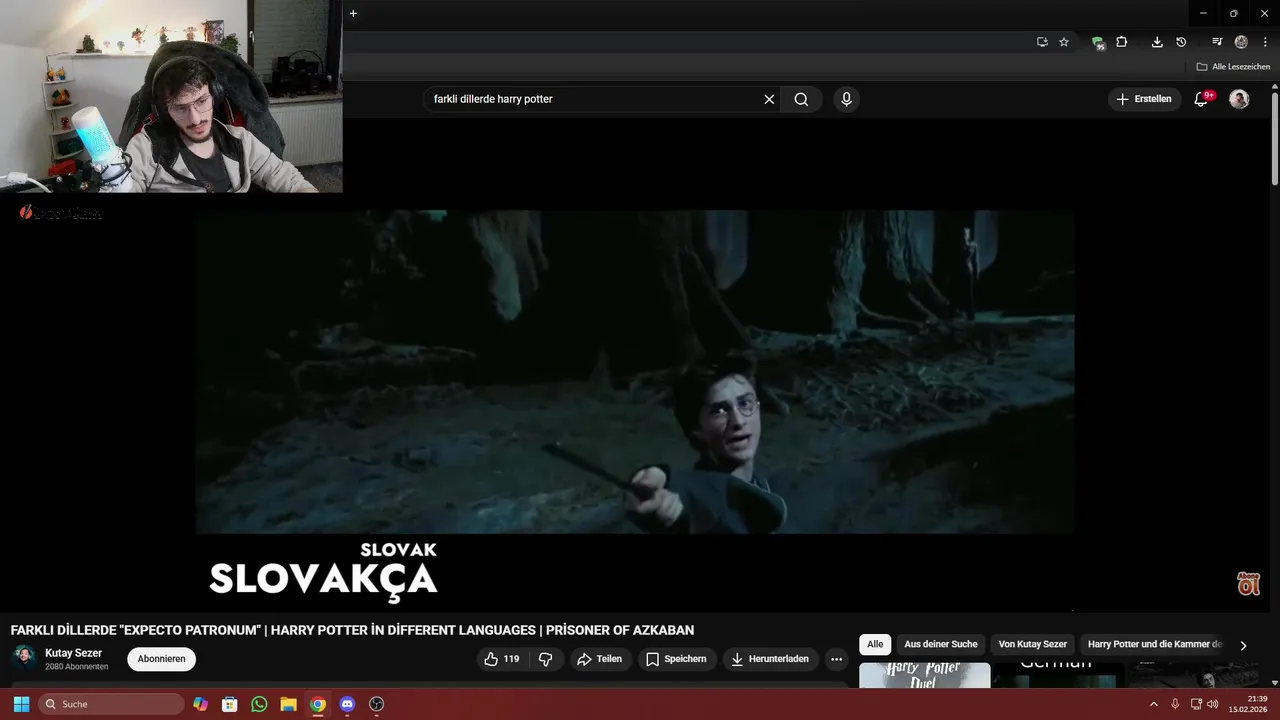
Task: Click the taskbar Suche search box
Action: click(112, 704)
